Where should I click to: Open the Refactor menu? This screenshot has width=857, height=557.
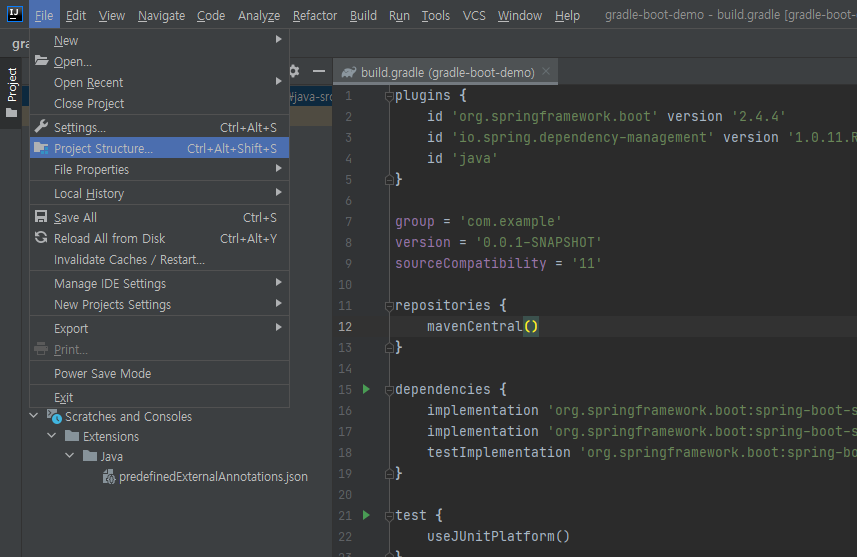[x=315, y=15]
